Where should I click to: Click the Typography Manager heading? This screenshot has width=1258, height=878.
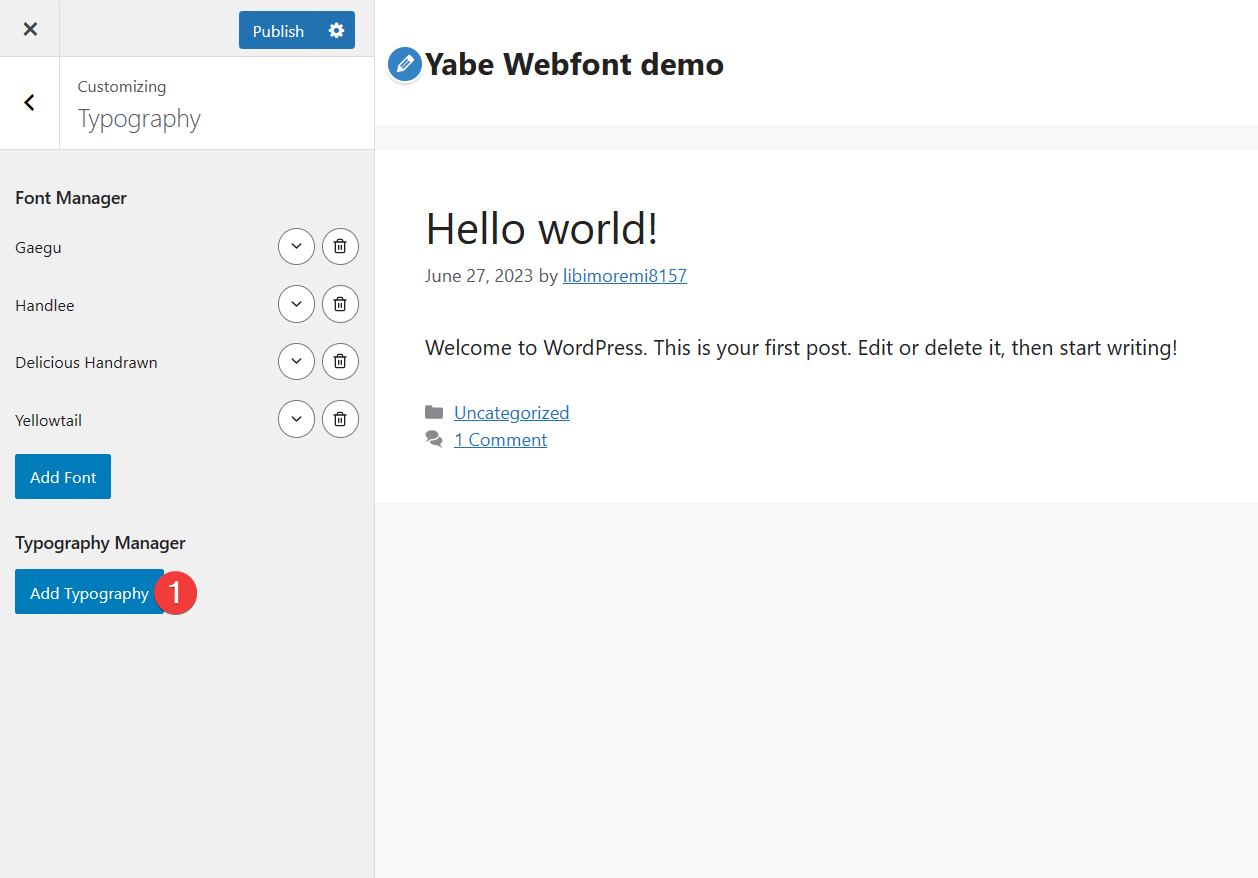pos(100,543)
